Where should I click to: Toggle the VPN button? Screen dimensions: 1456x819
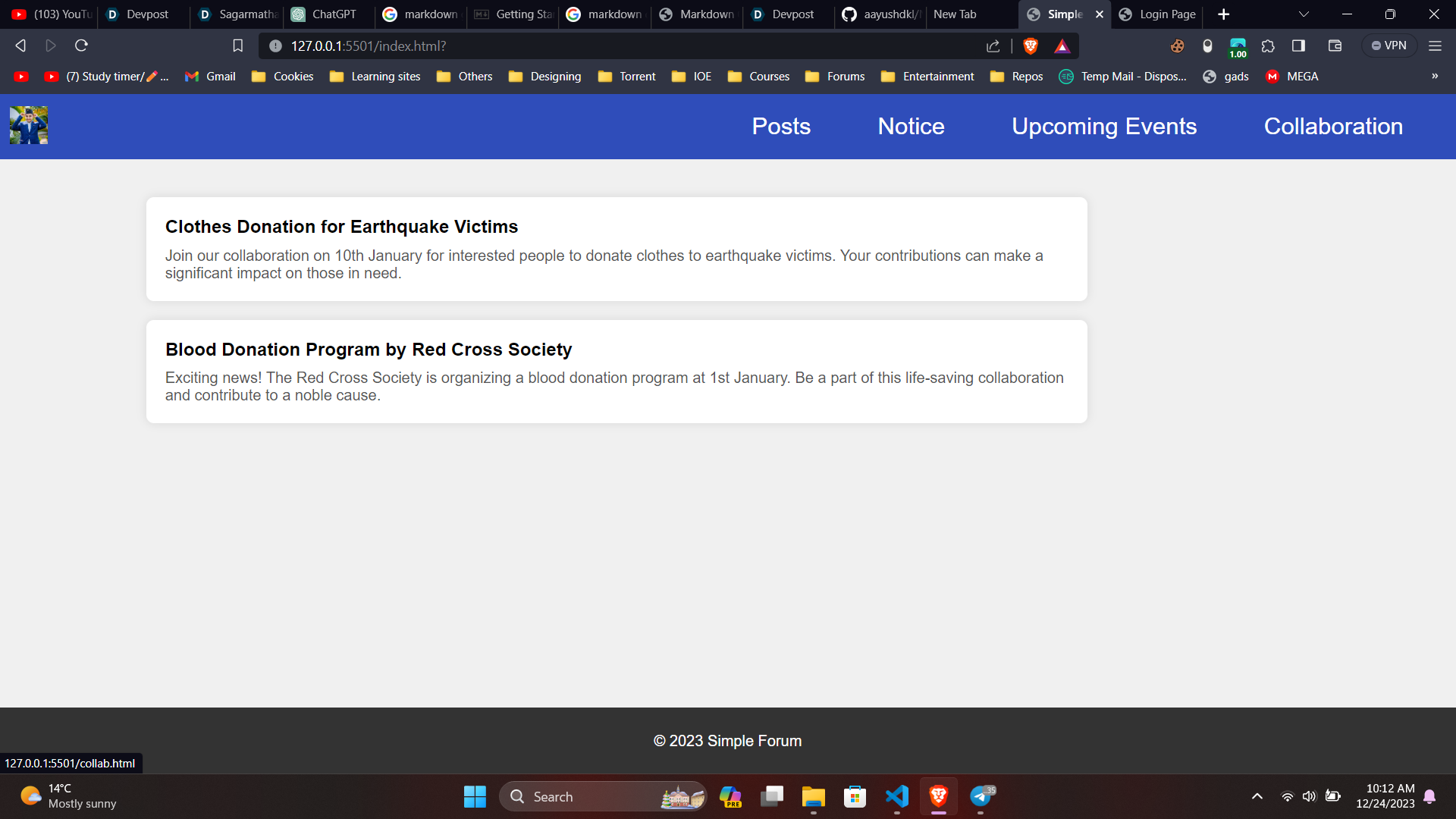point(1389,46)
